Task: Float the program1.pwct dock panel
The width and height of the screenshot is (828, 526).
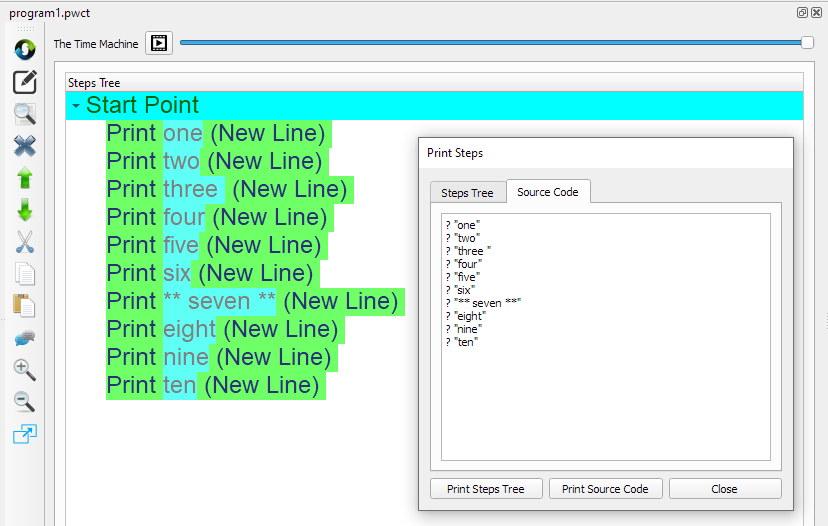Action: coord(802,12)
